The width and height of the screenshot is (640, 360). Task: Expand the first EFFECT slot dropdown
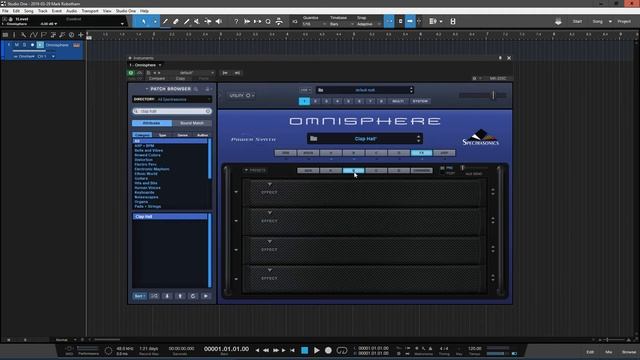pyautogui.click(x=269, y=184)
